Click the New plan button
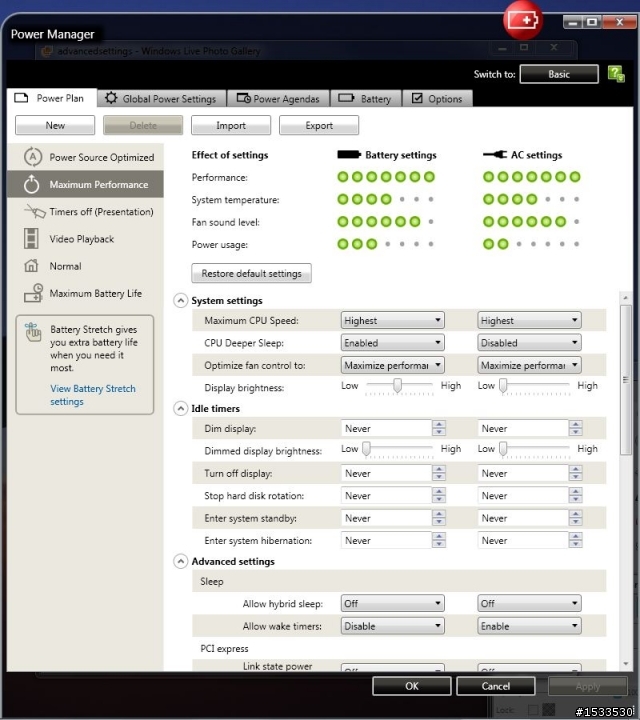This screenshot has width=640, height=720. 55,125
